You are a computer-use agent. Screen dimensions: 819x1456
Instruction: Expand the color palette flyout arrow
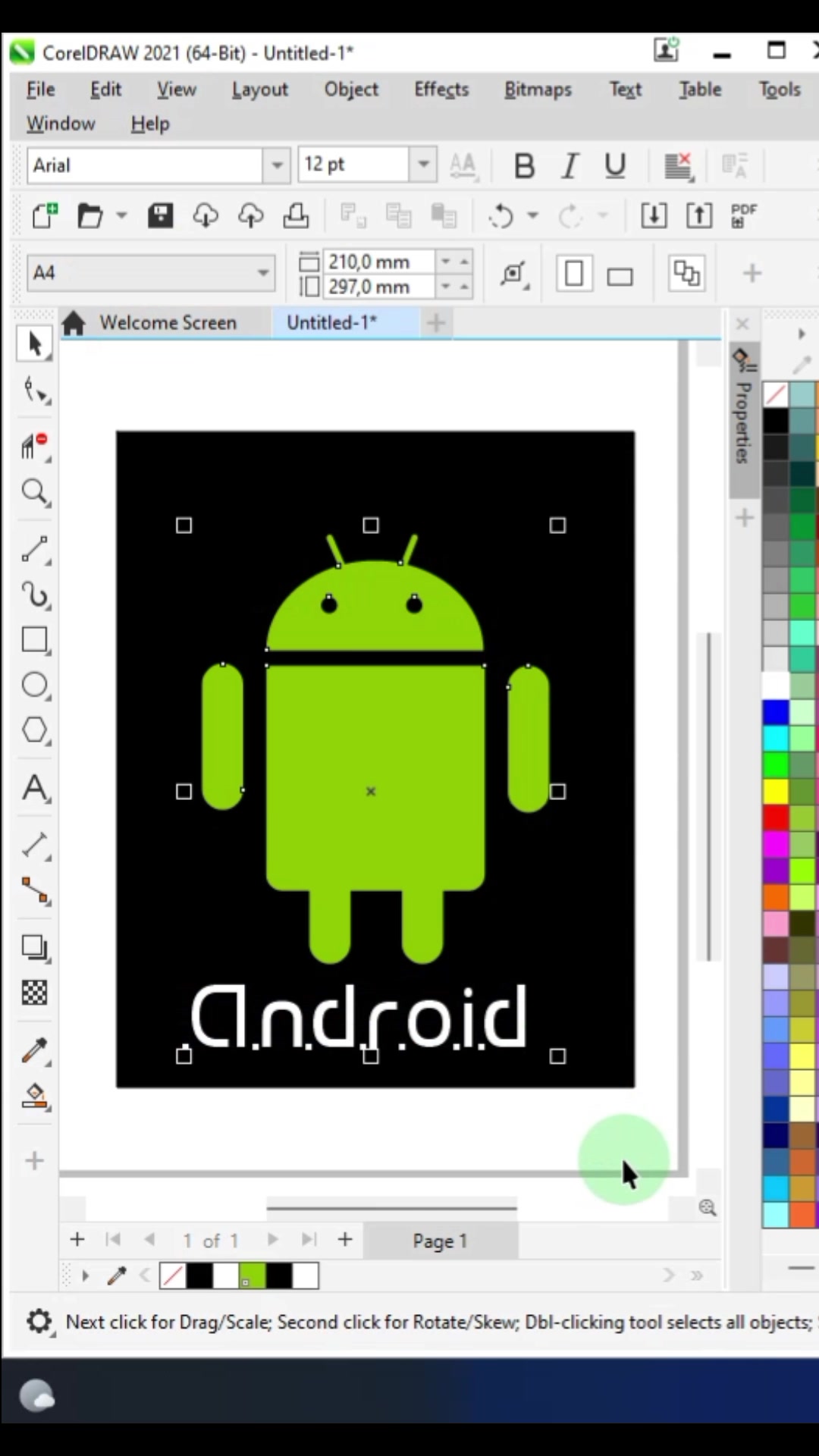pyautogui.click(x=802, y=334)
